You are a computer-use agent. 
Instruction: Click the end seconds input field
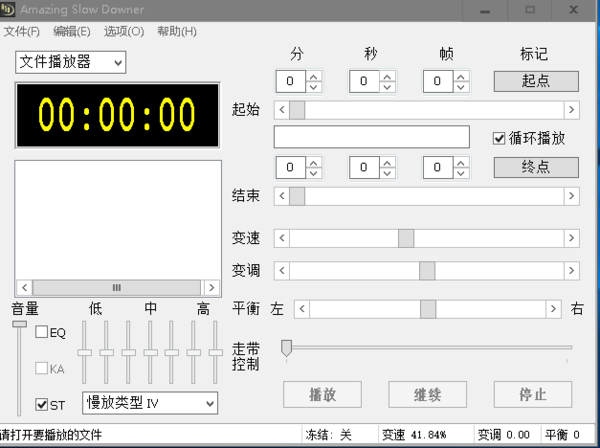(x=364, y=167)
